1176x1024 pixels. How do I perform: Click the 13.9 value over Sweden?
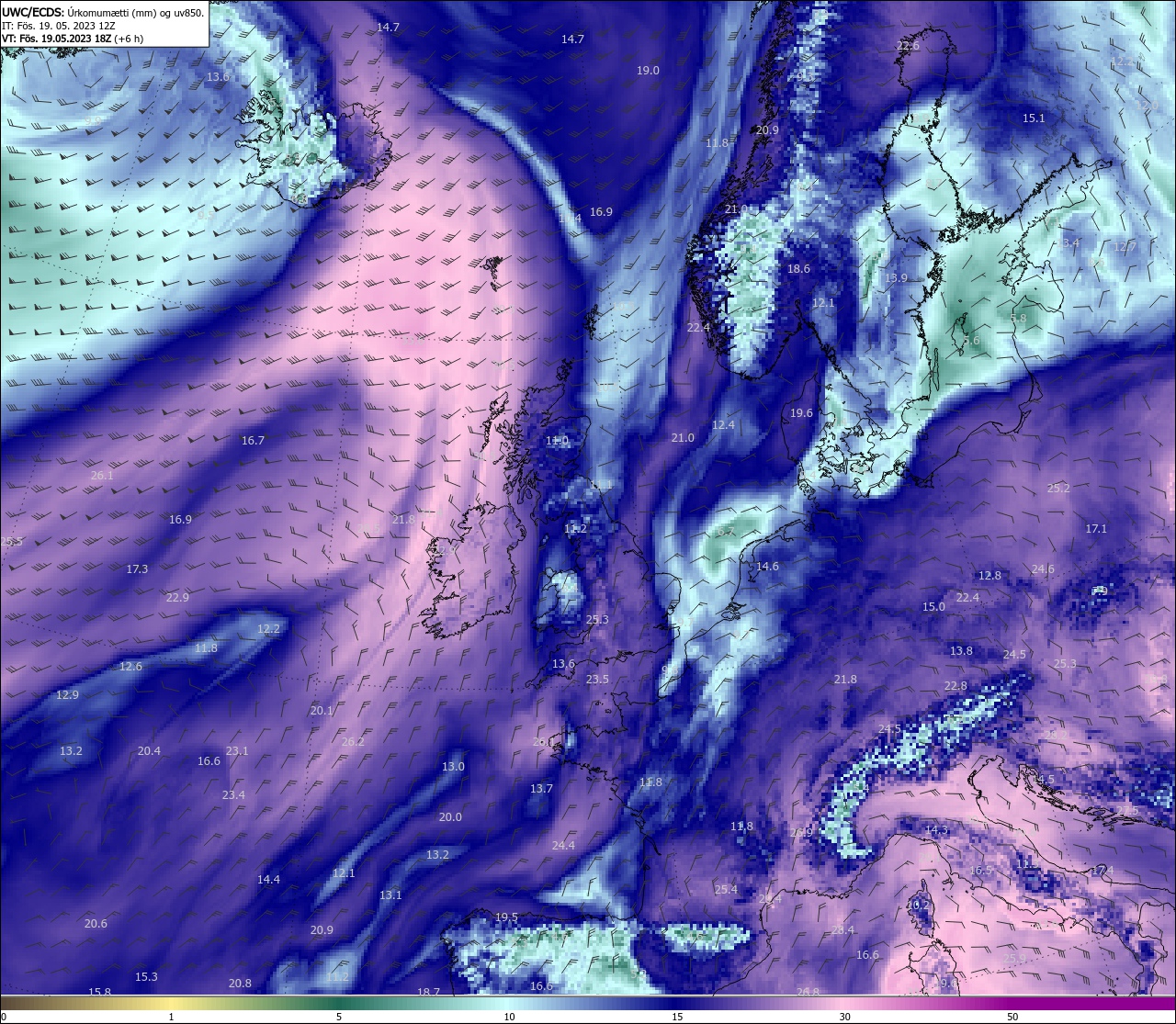pos(896,278)
